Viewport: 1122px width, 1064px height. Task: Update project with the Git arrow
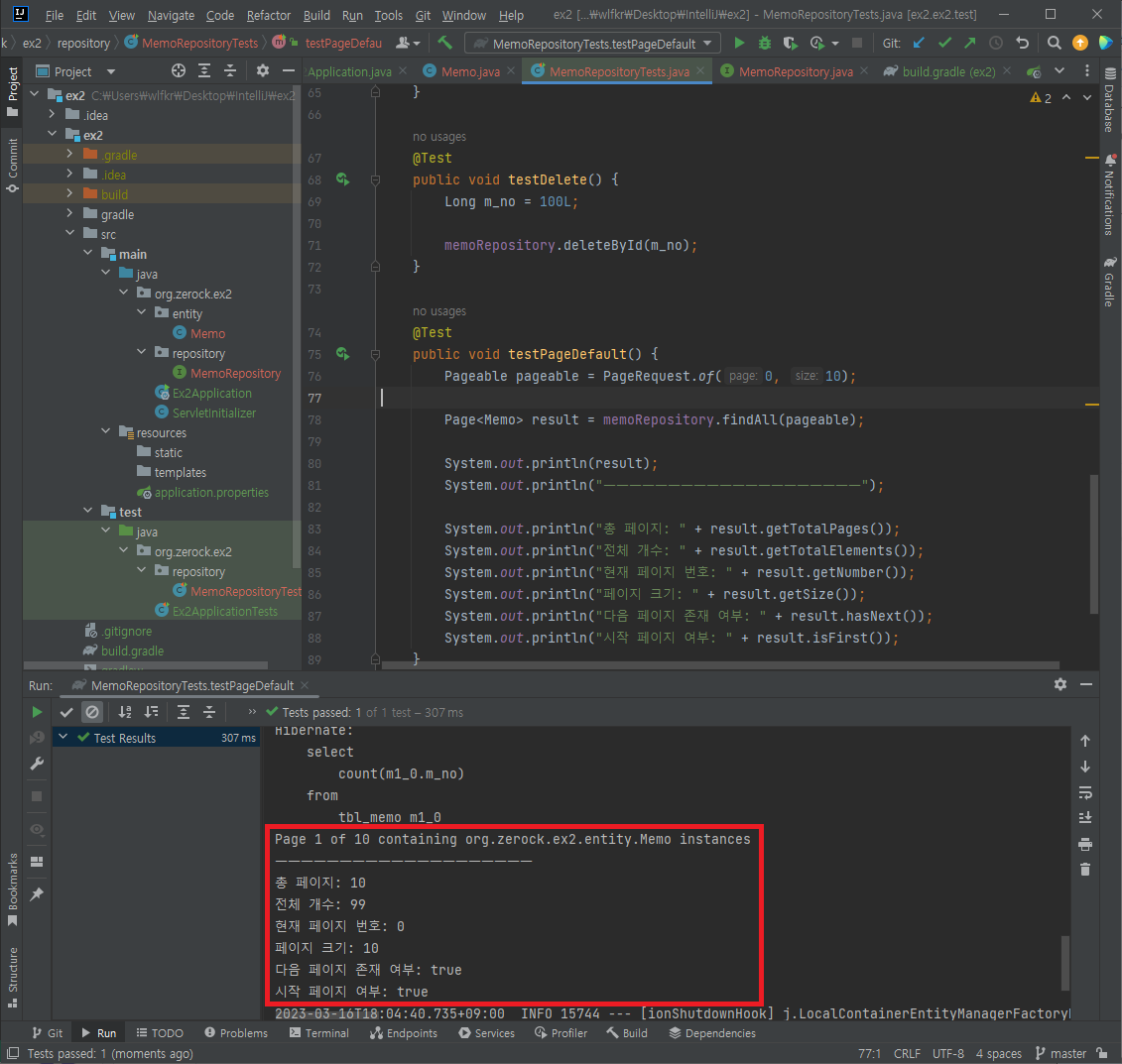[x=919, y=43]
